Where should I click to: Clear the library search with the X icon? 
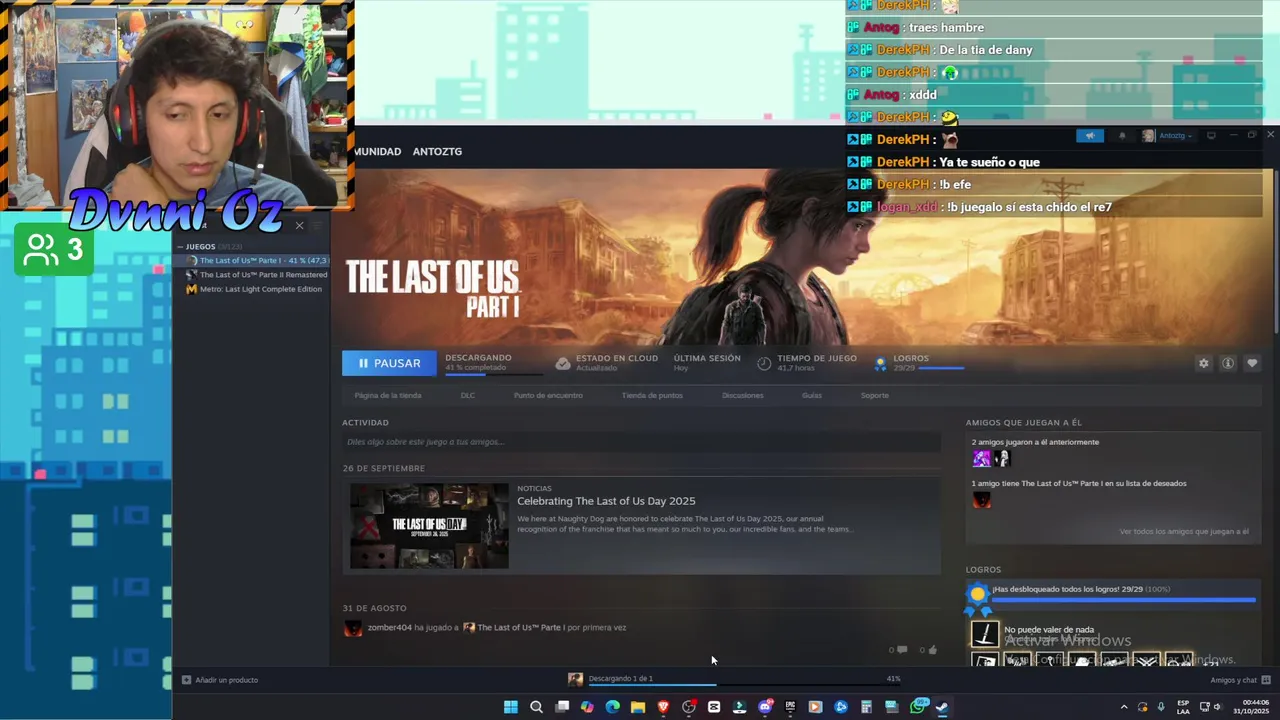(299, 226)
